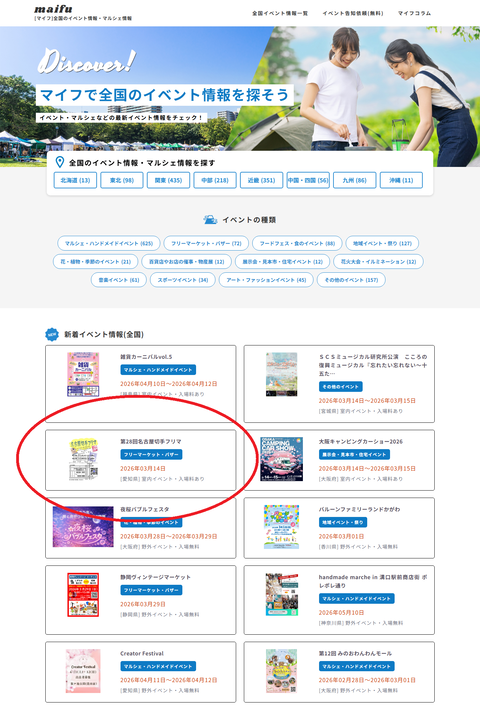
Task: Click the date 2026年04月10日〜2026年04月12日
Action: tap(168, 384)
